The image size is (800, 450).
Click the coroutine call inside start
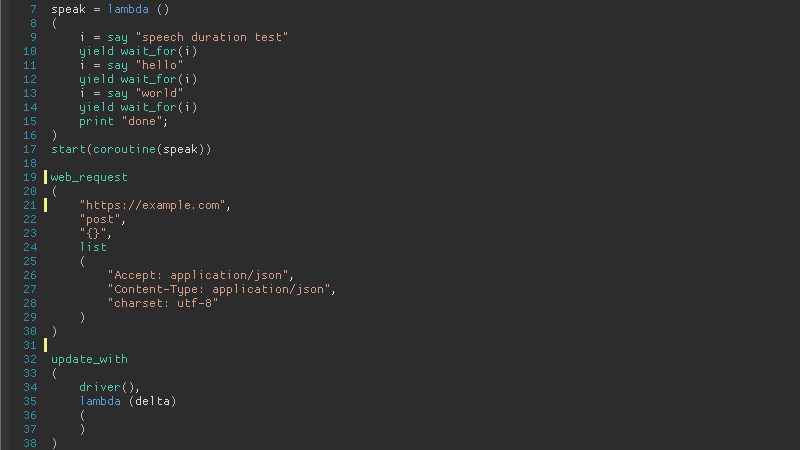[122, 149]
